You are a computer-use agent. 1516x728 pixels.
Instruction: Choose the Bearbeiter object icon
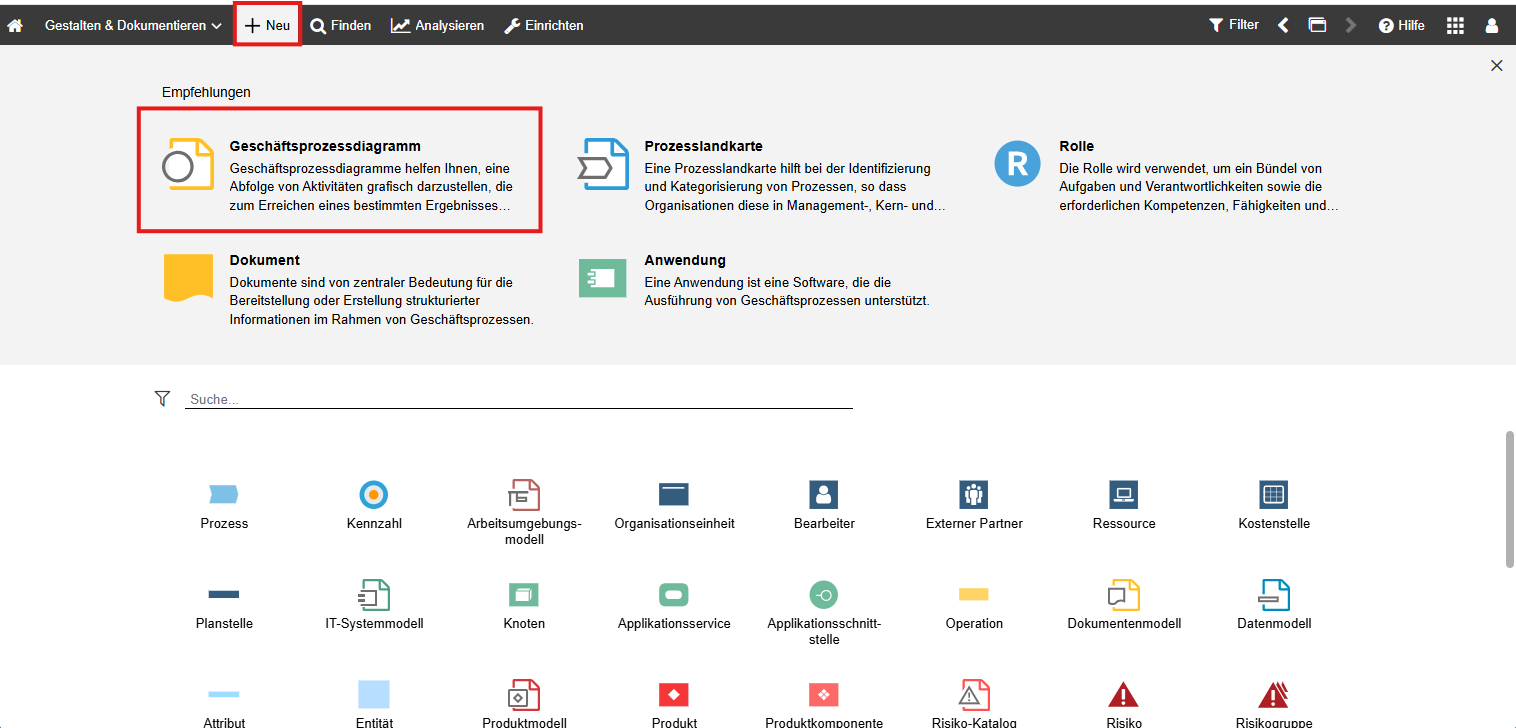[x=823, y=494]
